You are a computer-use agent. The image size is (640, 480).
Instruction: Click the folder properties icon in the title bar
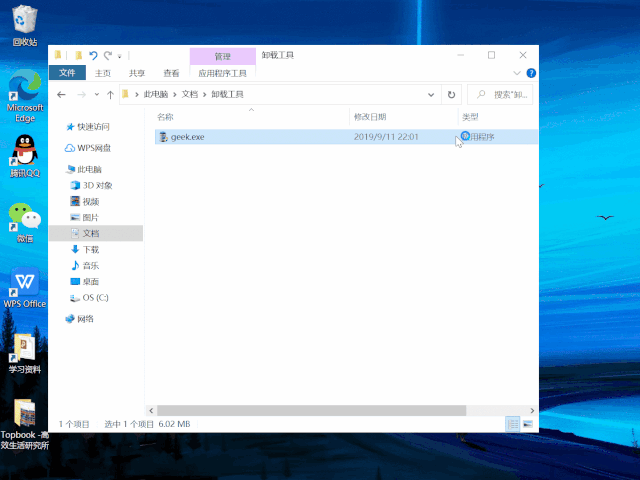point(78,55)
